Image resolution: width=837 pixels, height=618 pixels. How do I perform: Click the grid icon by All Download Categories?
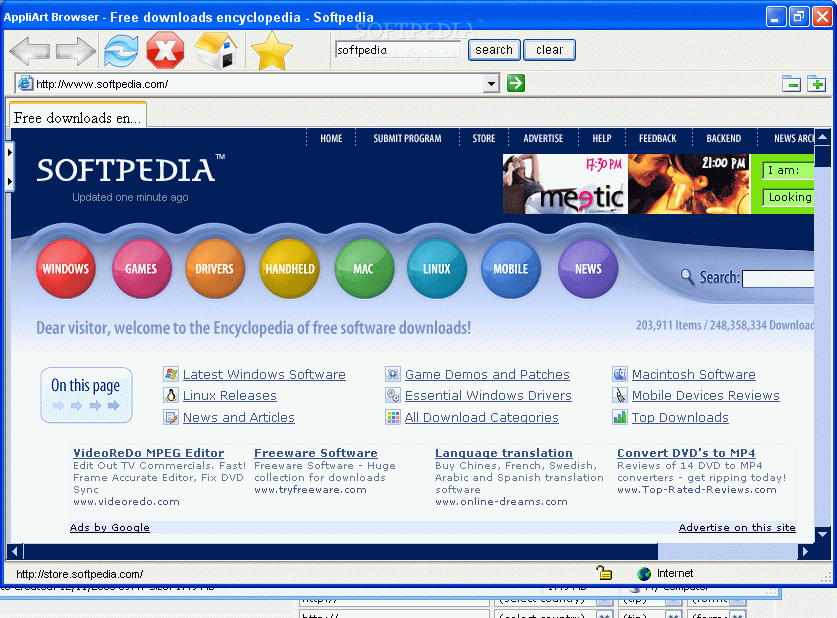coord(393,417)
